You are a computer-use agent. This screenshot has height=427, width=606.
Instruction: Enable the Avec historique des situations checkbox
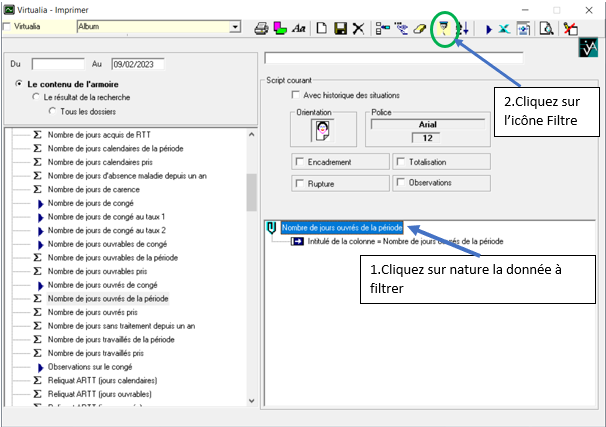pyautogui.click(x=295, y=95)
